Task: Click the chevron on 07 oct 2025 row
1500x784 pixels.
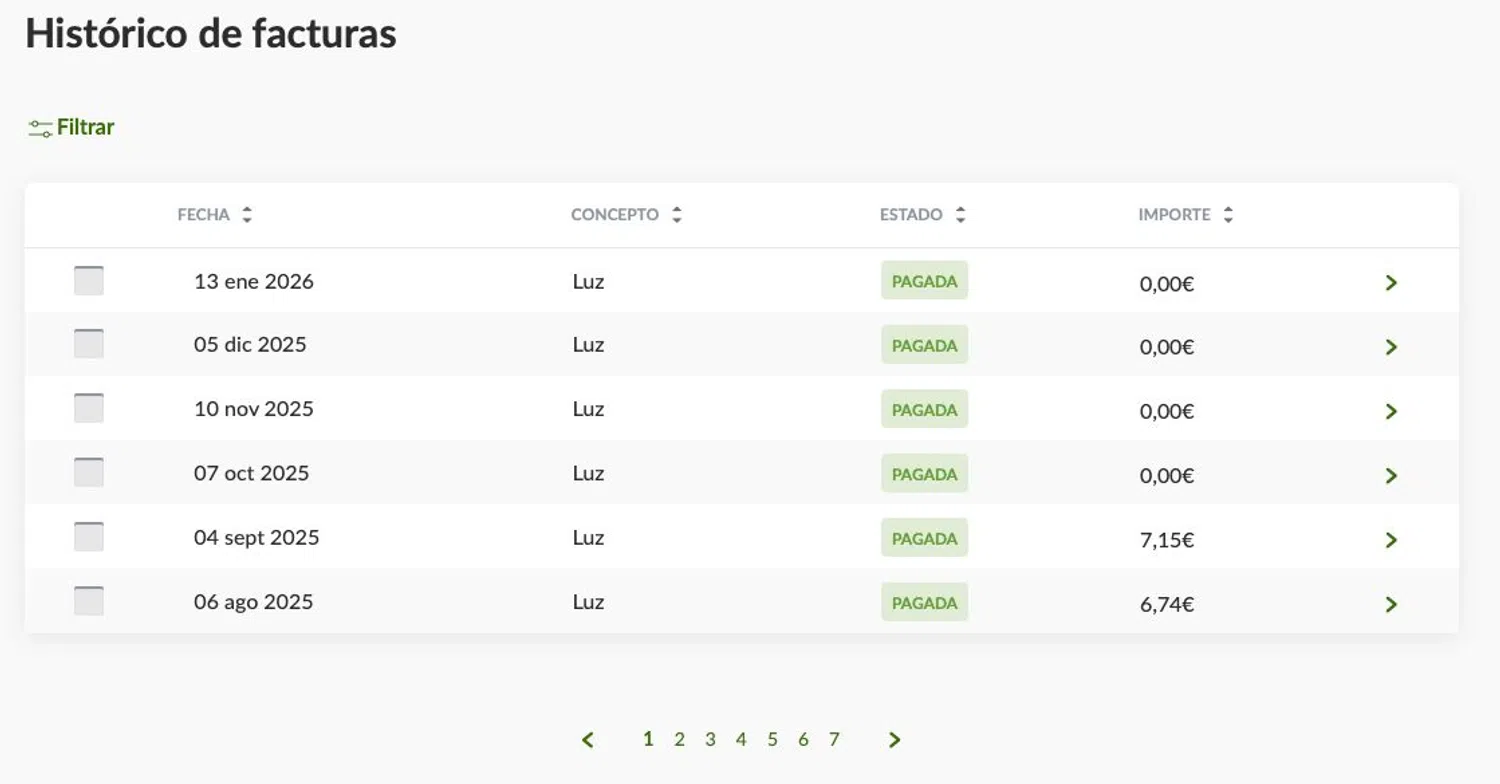Action: pyautogui.click(x=1391, y=476)
